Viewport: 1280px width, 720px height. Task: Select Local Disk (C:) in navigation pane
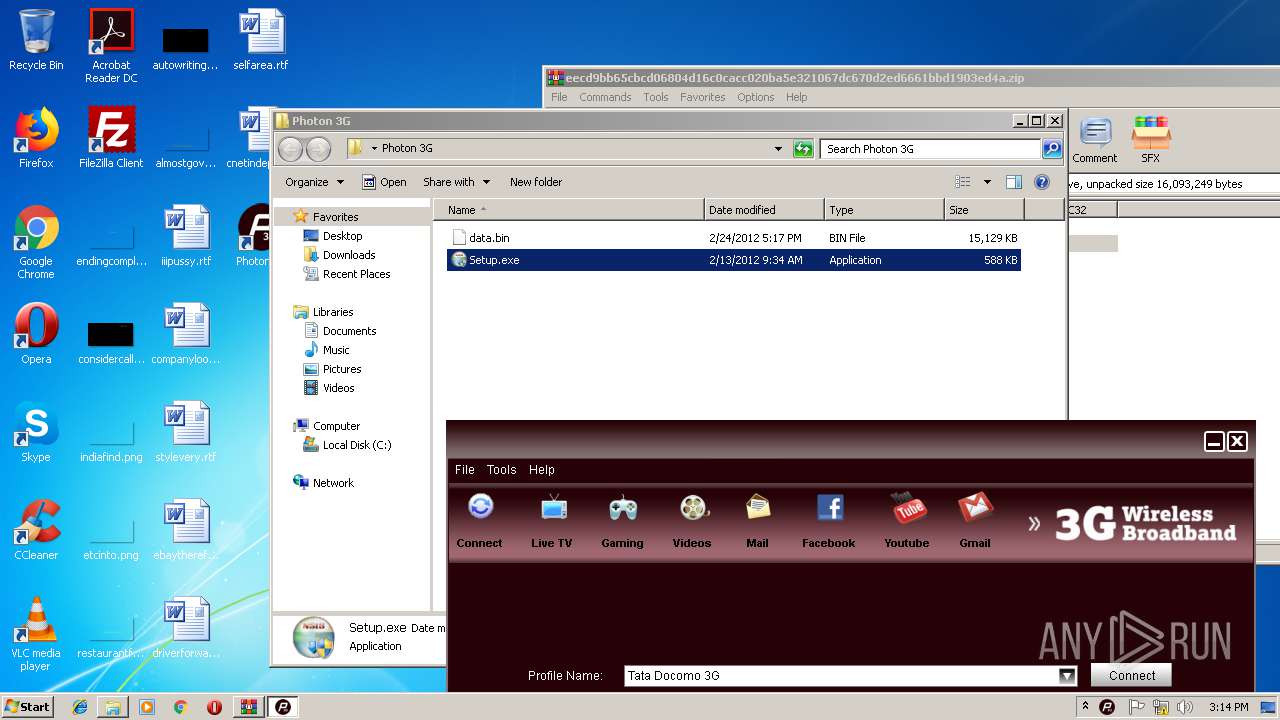tap(347, 445)
